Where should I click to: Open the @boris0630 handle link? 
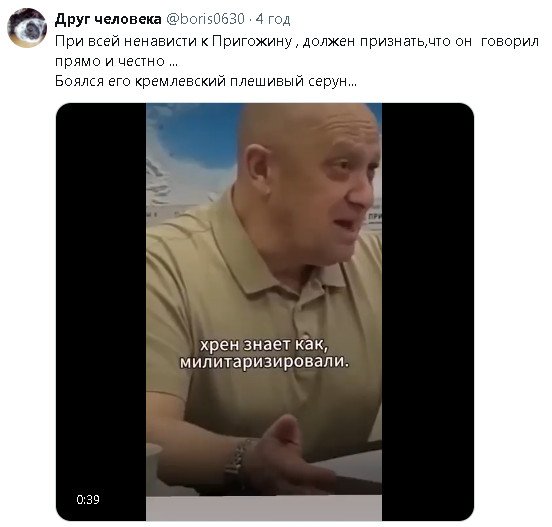pyautogui.click(x=205, y=19)
